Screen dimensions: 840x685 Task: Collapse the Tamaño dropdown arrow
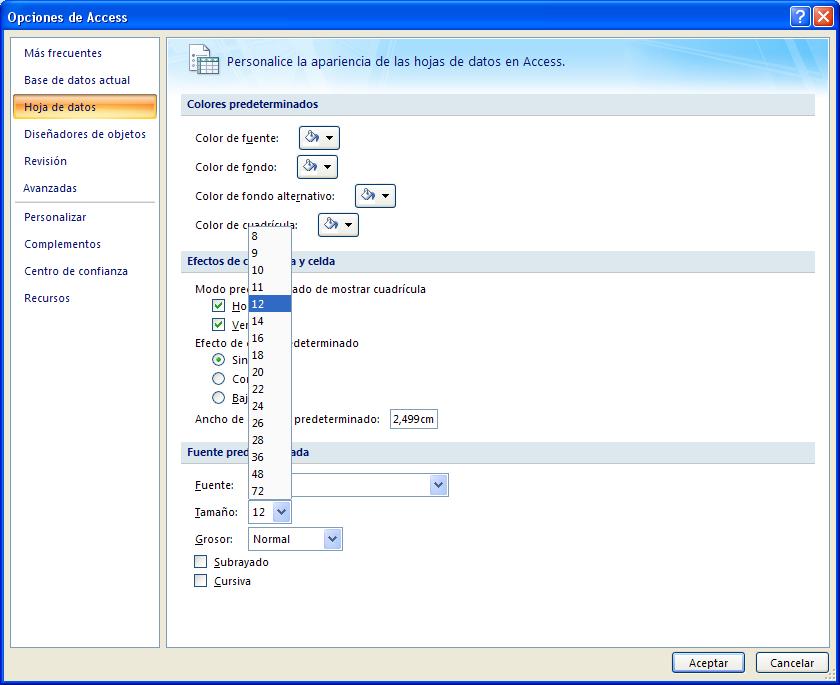pos(281,512)
